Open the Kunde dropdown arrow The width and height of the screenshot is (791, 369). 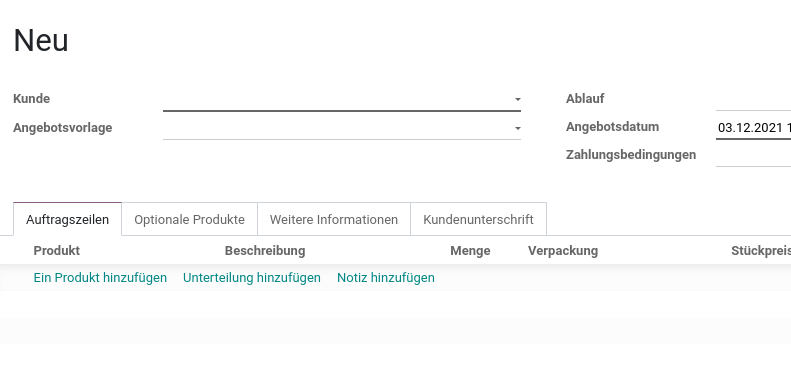tap(518, 99)
